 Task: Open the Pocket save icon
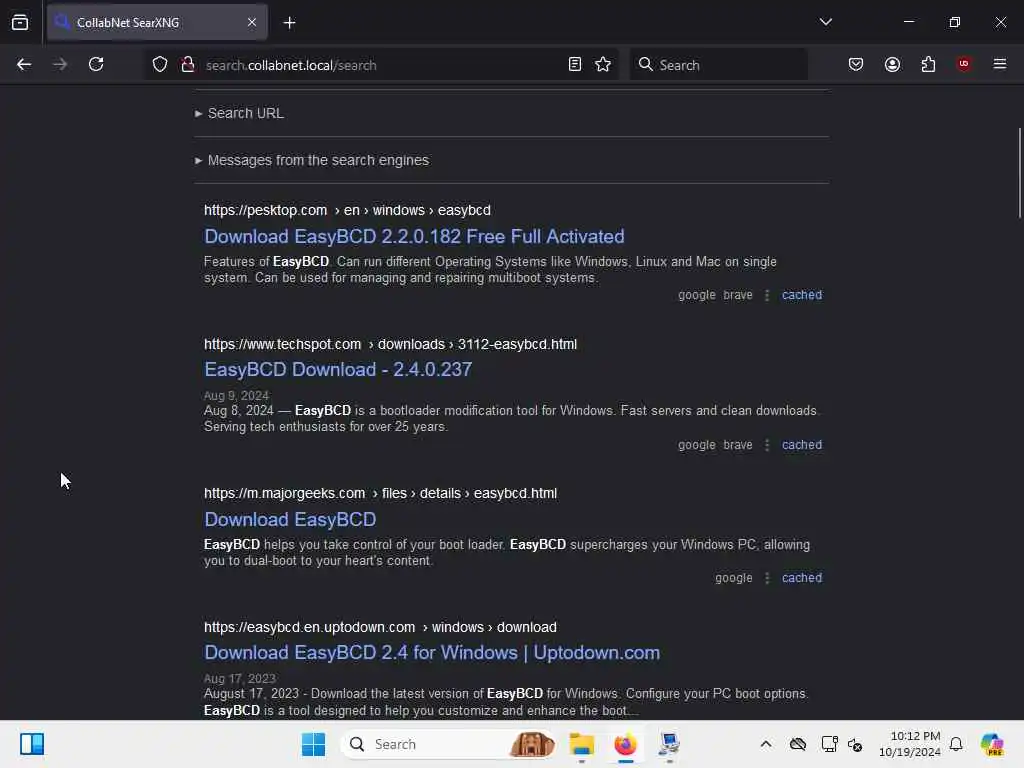856,64
